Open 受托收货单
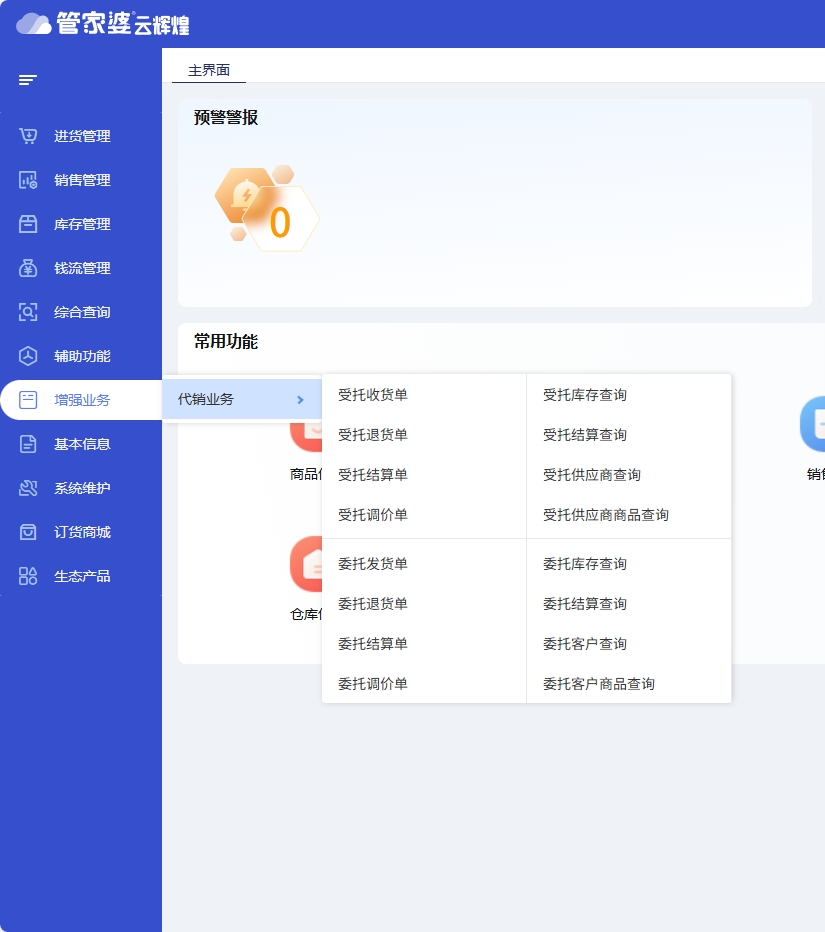825x932 pixels. pyautogui.click(x=373, y=395)
